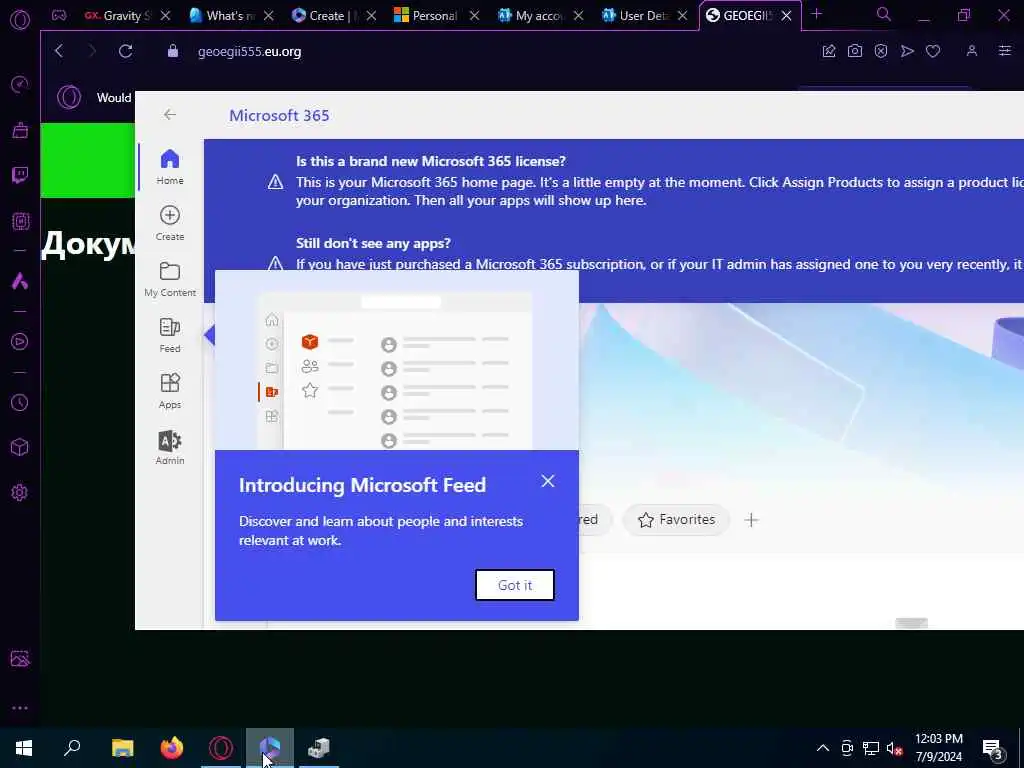1024x768 pixels.
Task: Open Home in Microsoft 365 sidebar
Action: point(170,167)
